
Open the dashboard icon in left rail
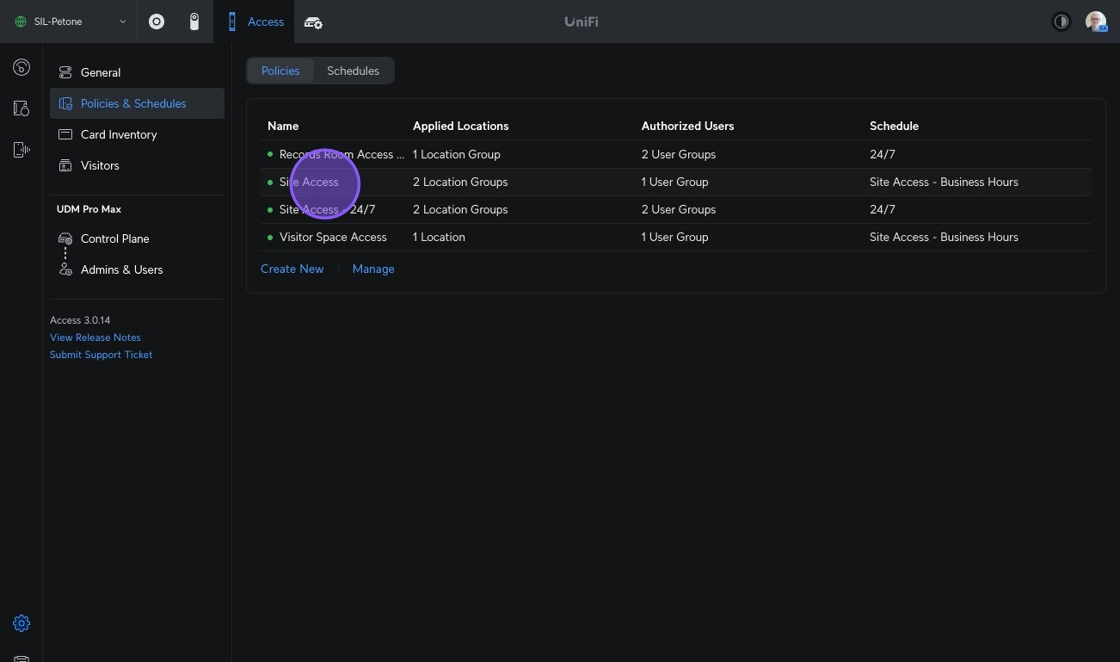click(x=21, y=68)
